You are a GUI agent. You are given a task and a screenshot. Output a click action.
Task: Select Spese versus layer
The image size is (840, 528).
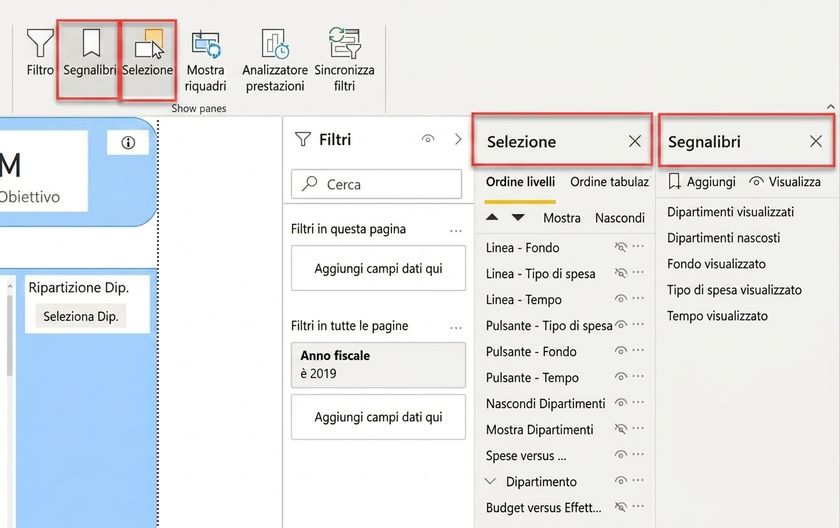coord(526,456)
